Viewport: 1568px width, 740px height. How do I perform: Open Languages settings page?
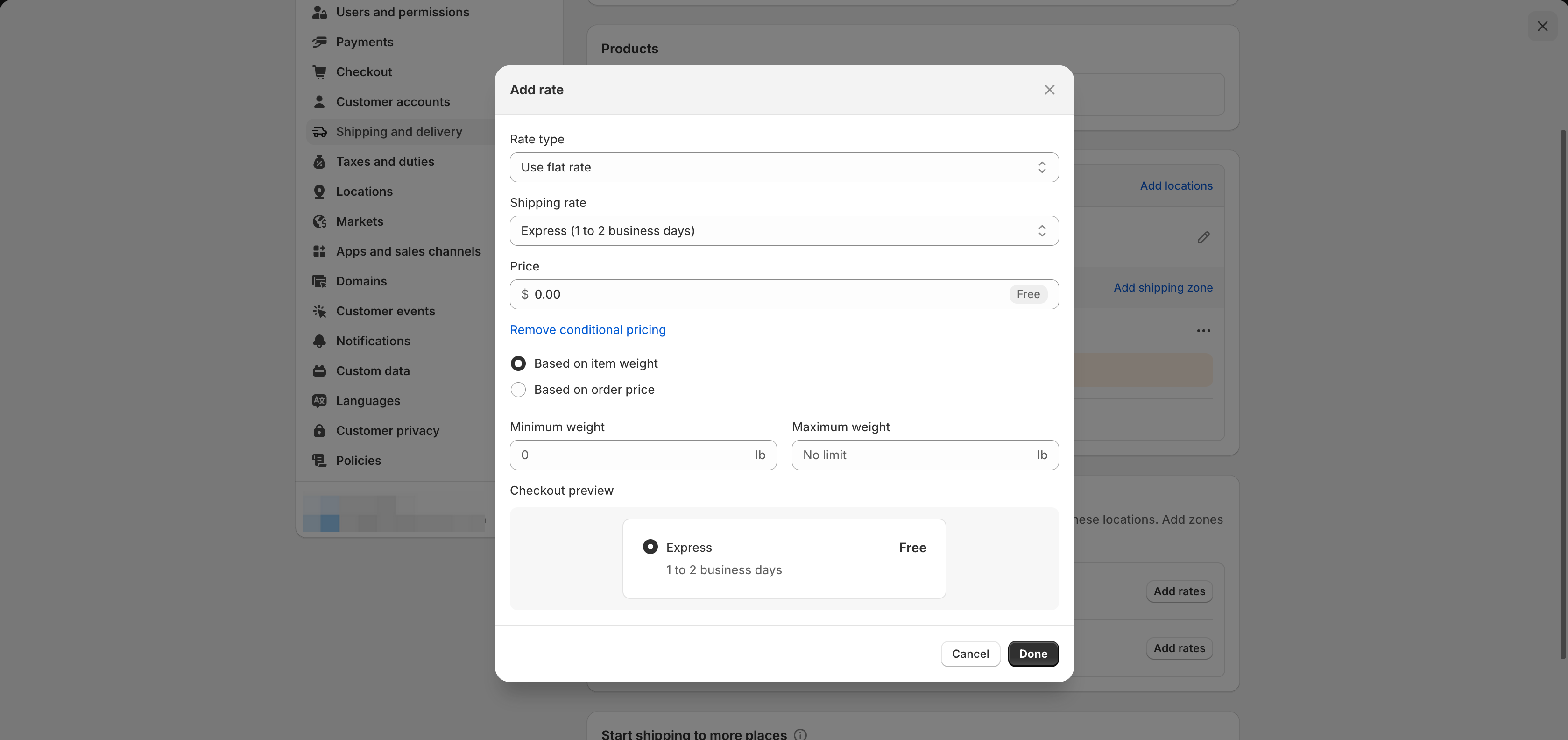coord(367,401)
